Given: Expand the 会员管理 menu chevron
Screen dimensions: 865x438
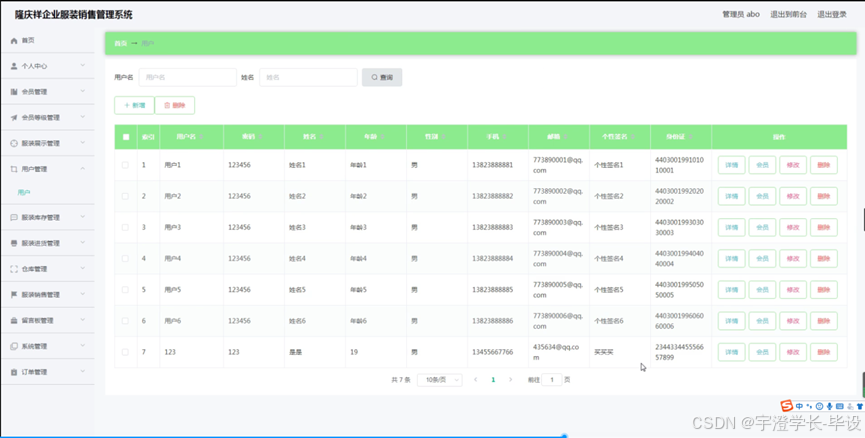Looking at the screenshot, I should click(x=83, y=91).
